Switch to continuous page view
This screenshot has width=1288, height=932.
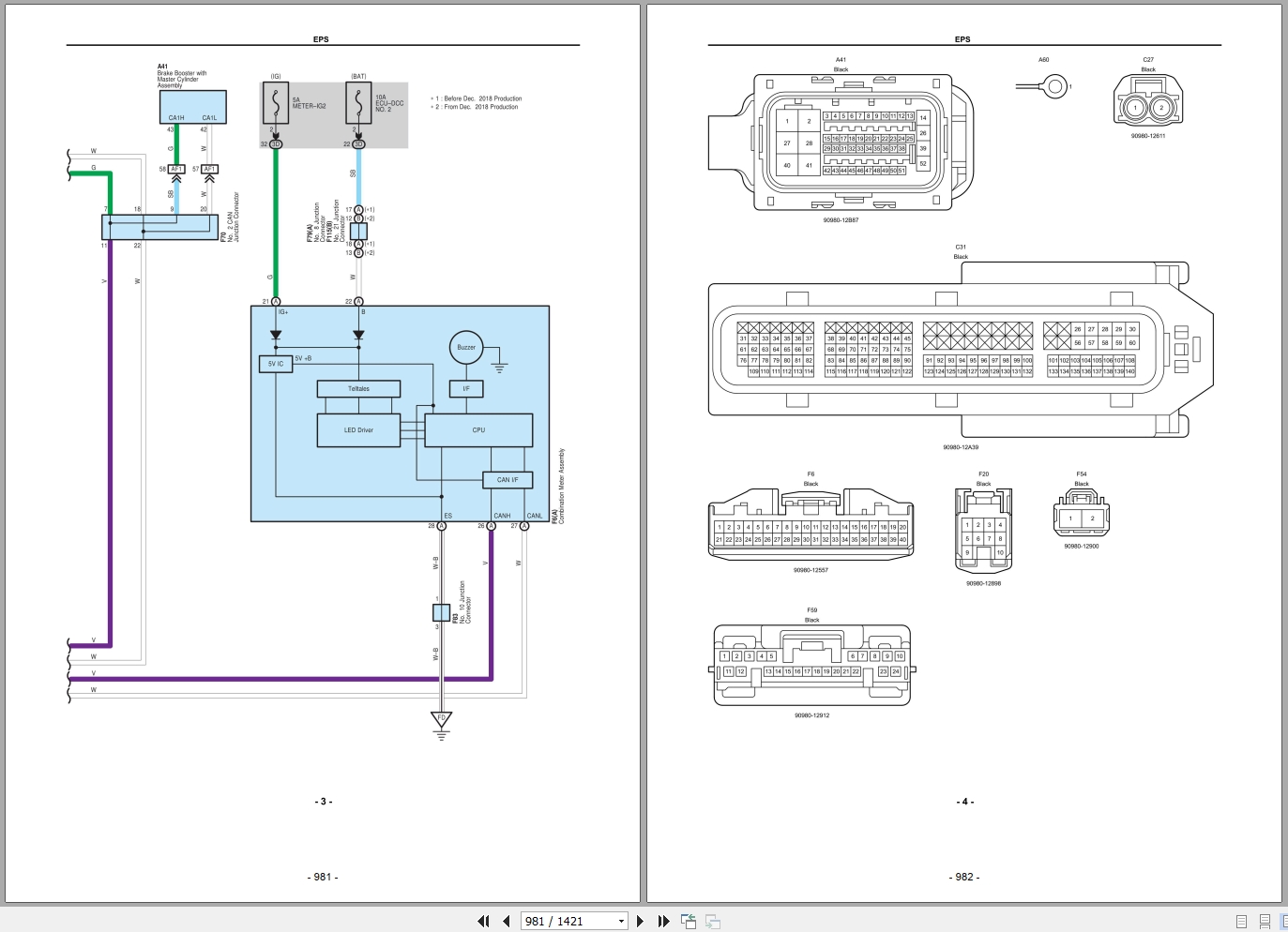[x=1265, y=921]
